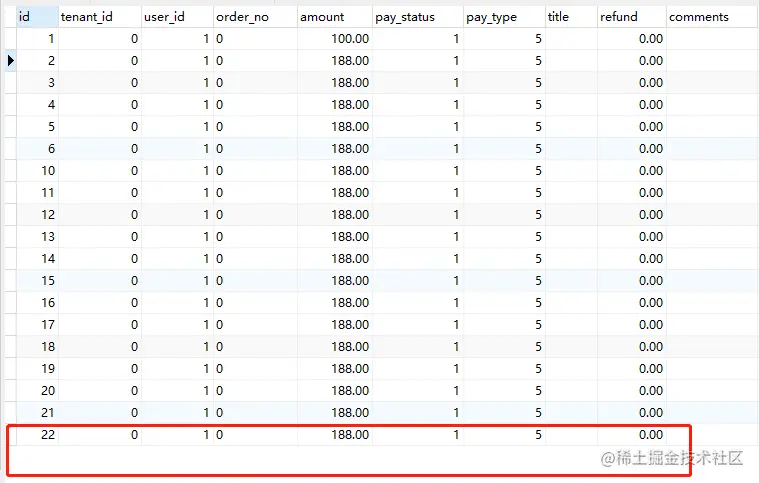759x483 pixels.
Task: Click the id cell showing 3
Action: pyautogui.click(x=37, y=83)
